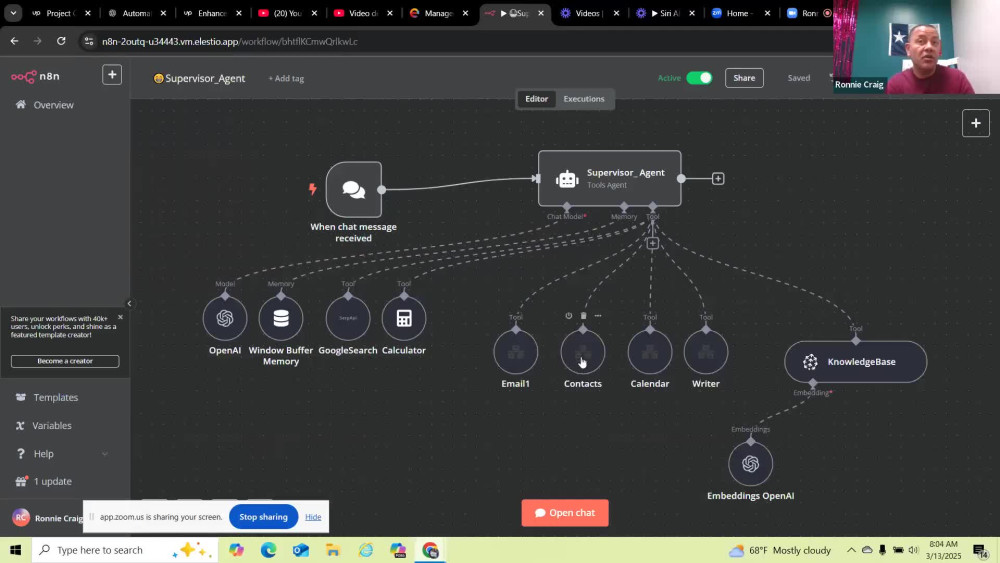Click the Windows taskbar search box
1000x563 pixels.
pyautogui.click(x=124, y=550)
